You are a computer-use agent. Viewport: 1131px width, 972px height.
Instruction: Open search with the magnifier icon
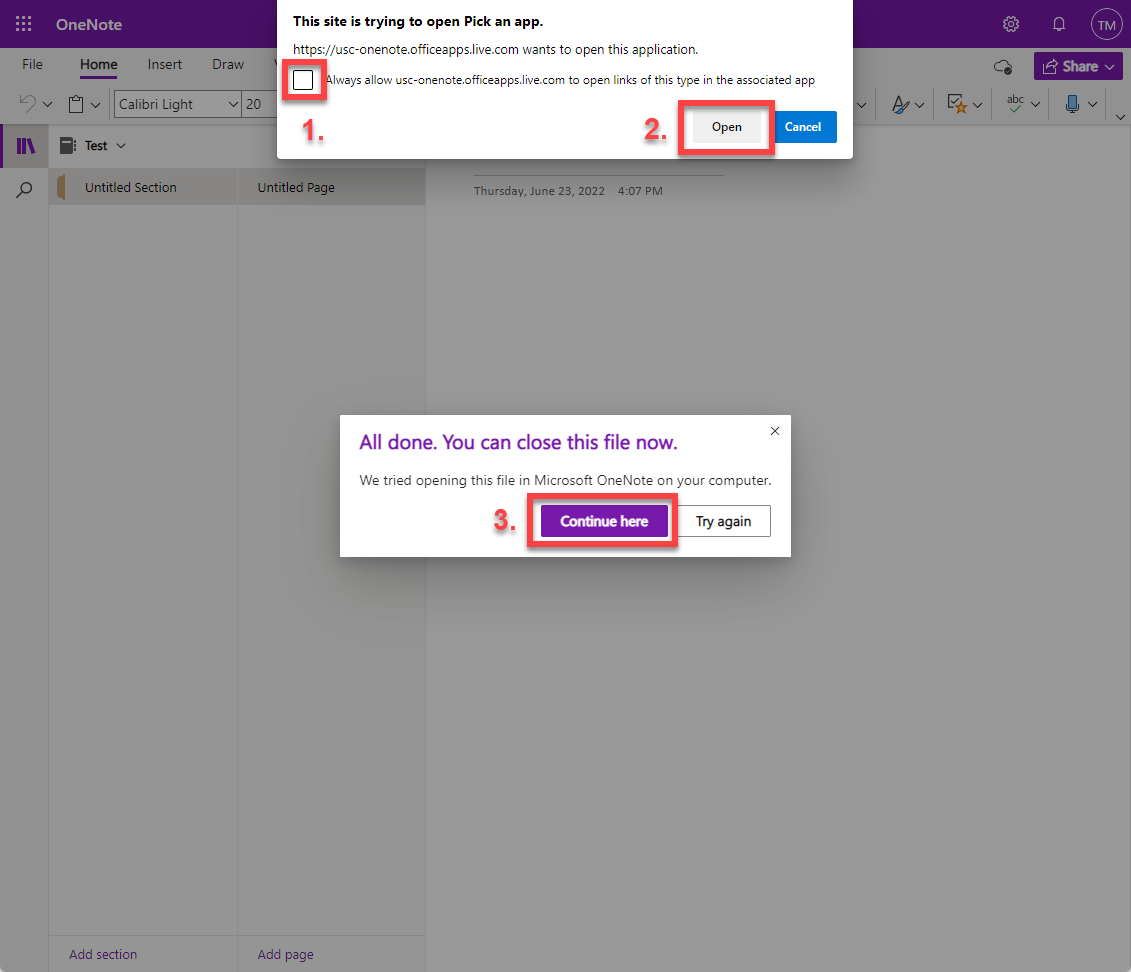pyautogui.click(x=24, y=190)
